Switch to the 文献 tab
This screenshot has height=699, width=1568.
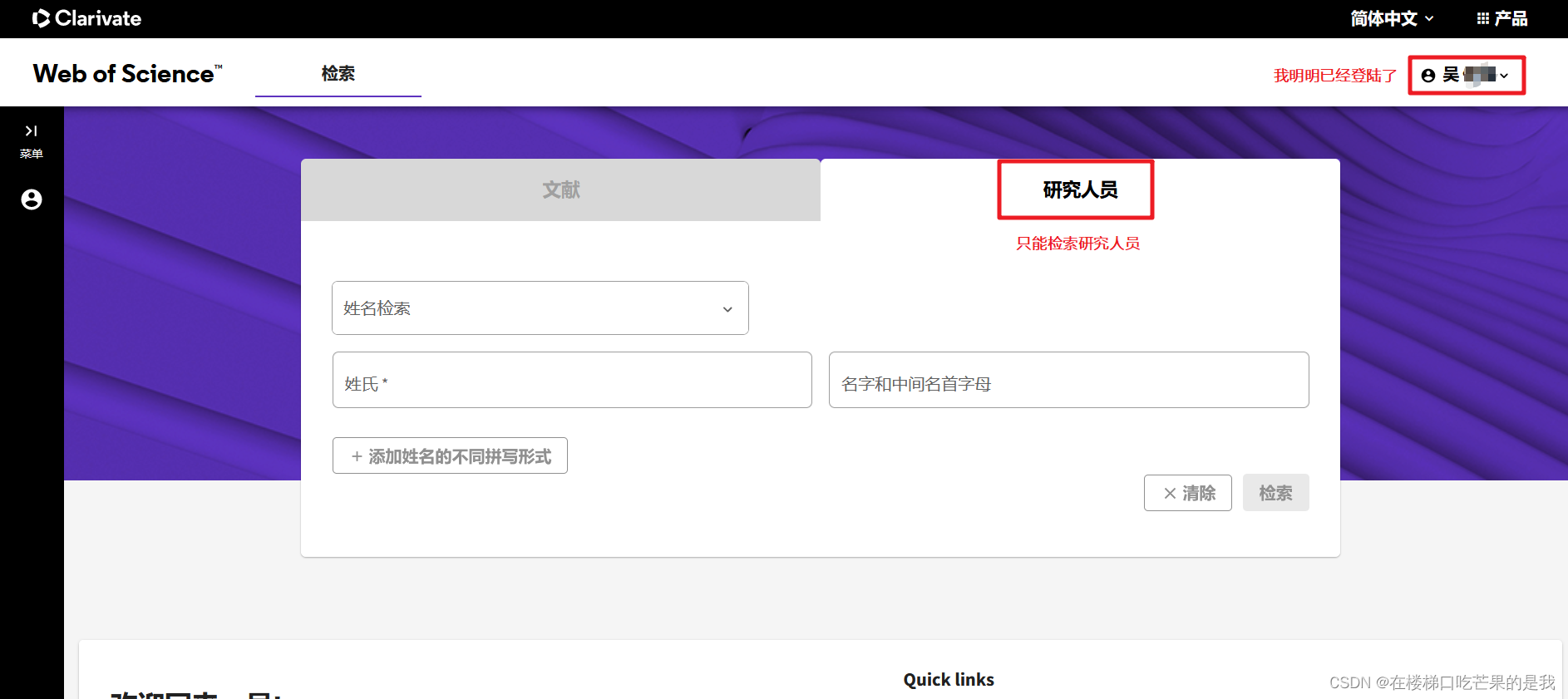click(x=561, y=190)
